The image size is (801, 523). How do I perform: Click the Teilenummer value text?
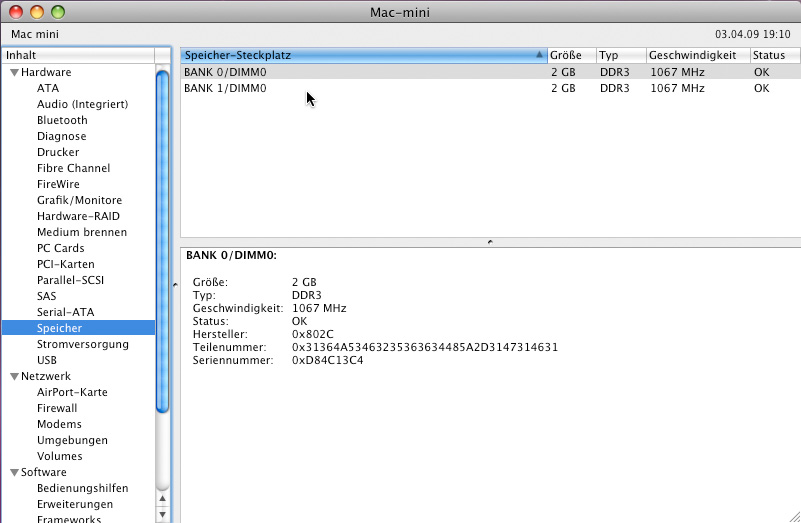click(425, 347)
